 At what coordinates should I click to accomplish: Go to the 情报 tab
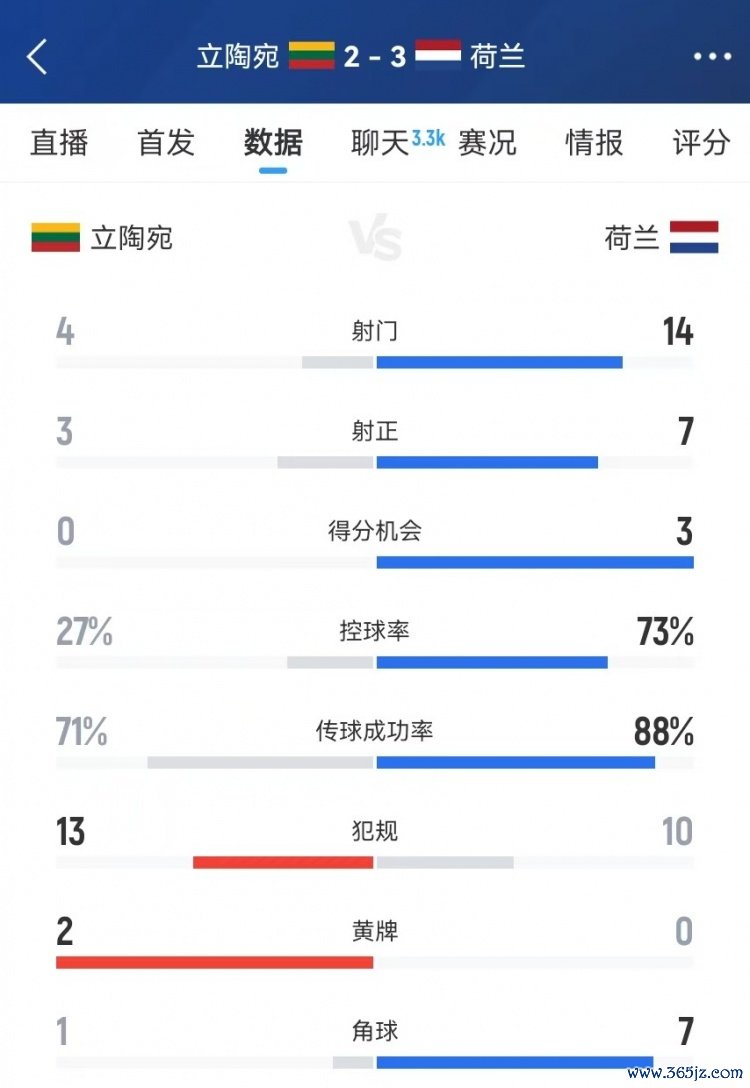tap(594, 143)
